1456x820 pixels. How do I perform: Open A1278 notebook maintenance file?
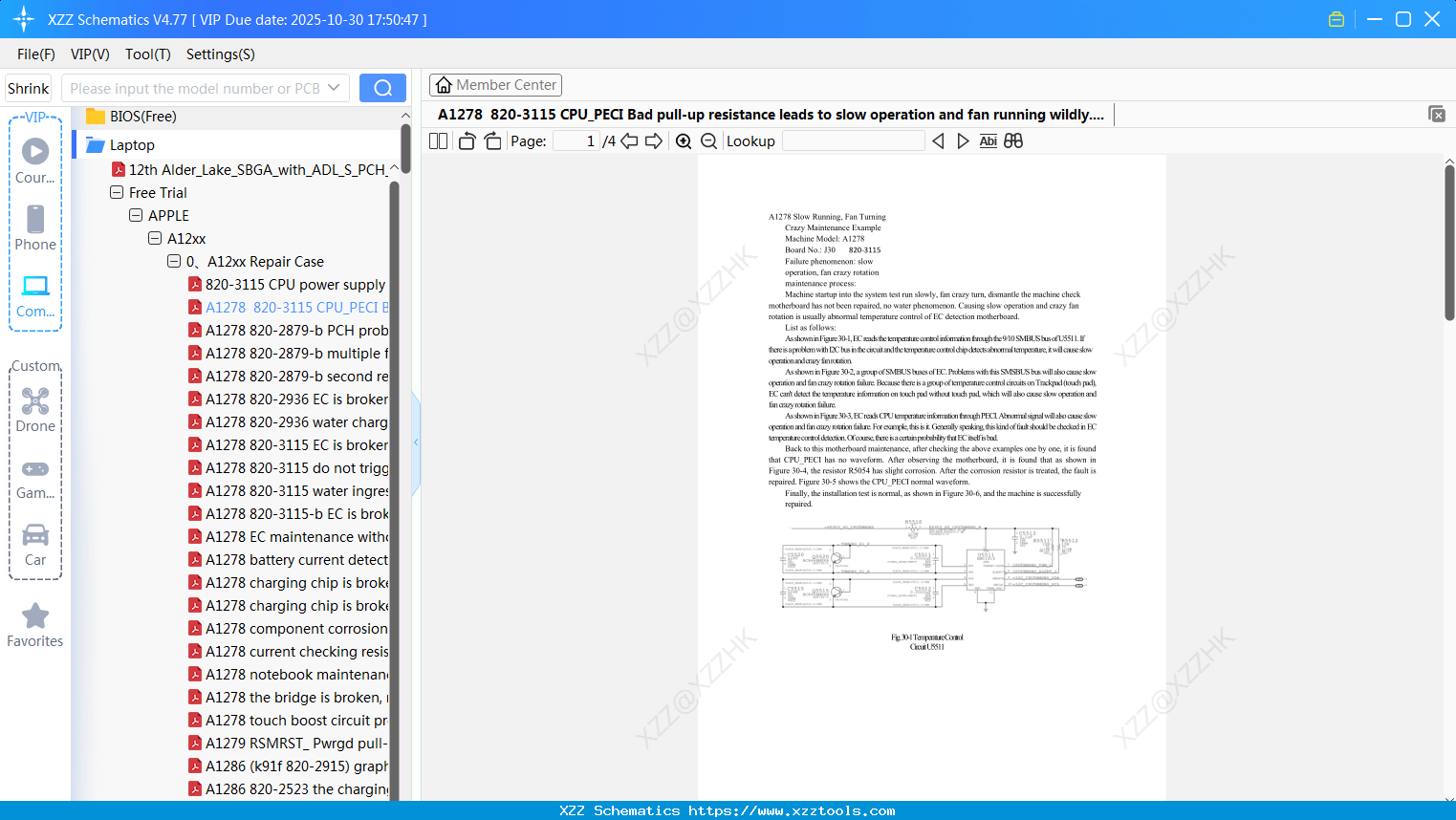(288, 674)
